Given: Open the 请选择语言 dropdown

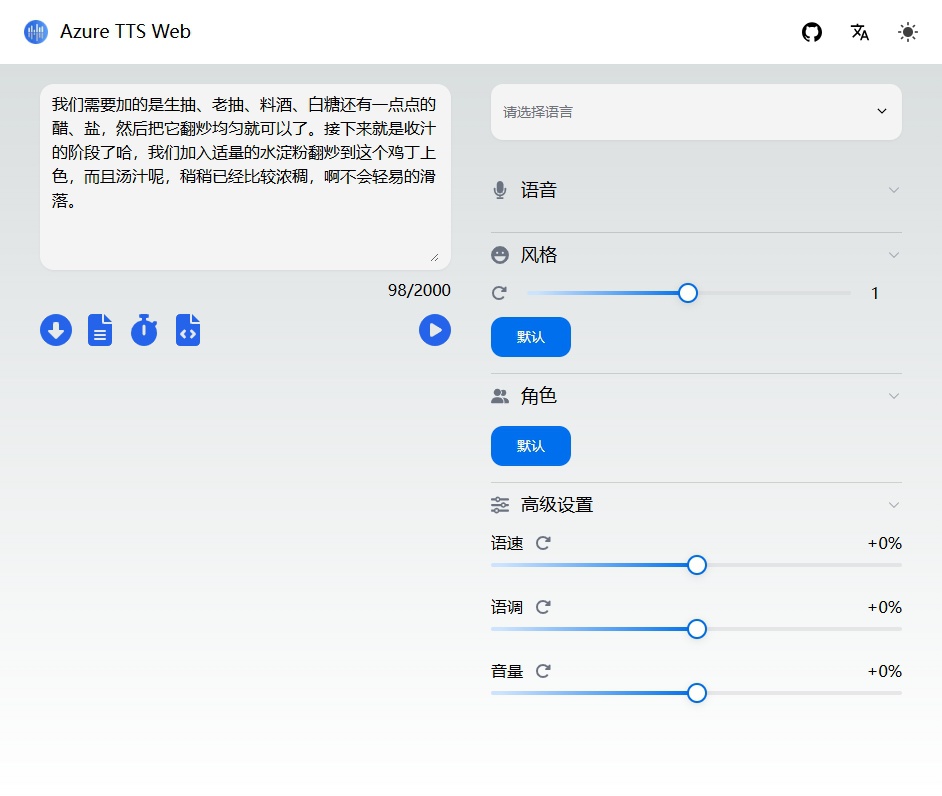Looking at the screenshot, I should [696, 112].
